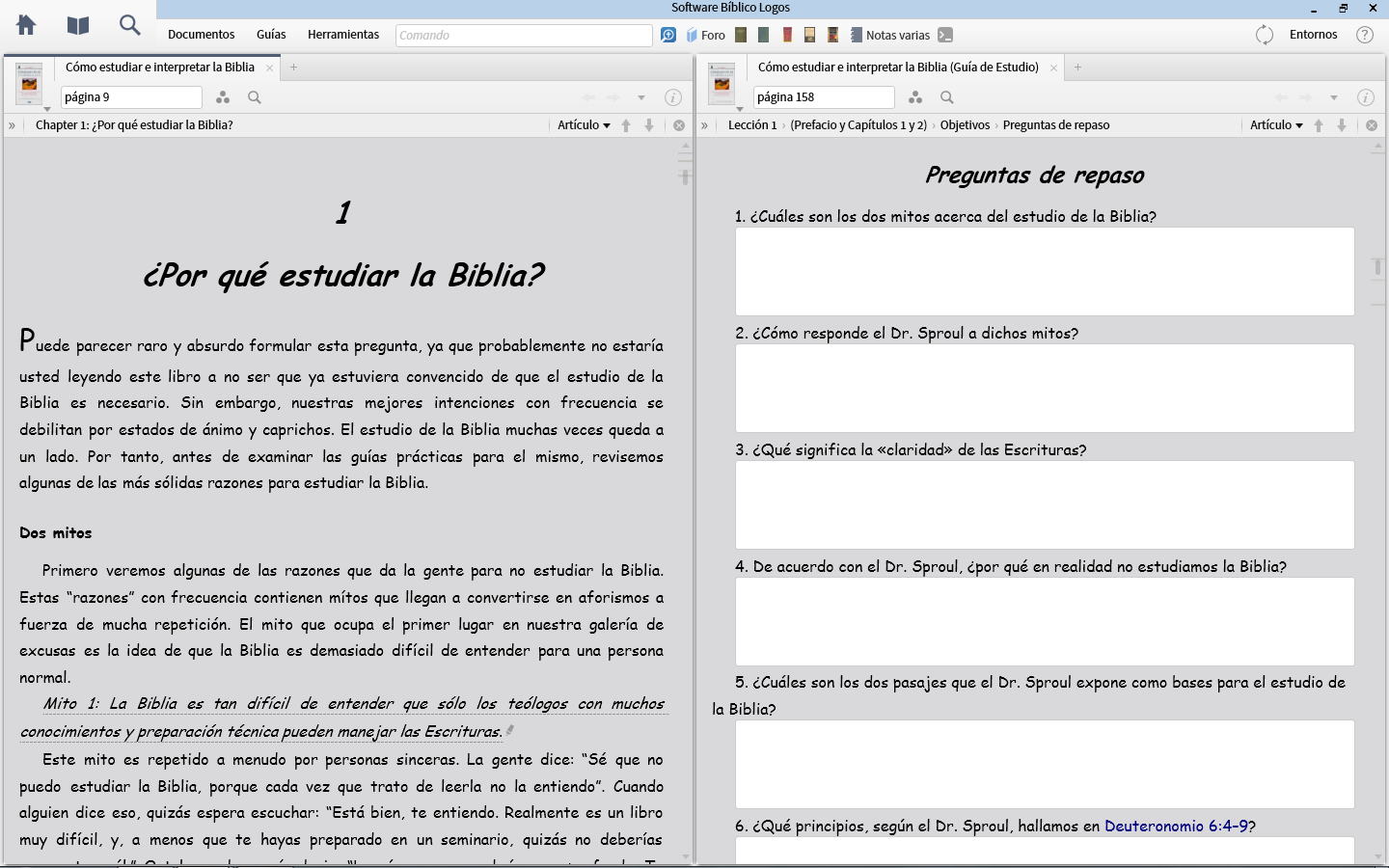The height and width of the screenshot is (868, 1389).
Task: Open the main Search magnifier icon
Action: 129,25
